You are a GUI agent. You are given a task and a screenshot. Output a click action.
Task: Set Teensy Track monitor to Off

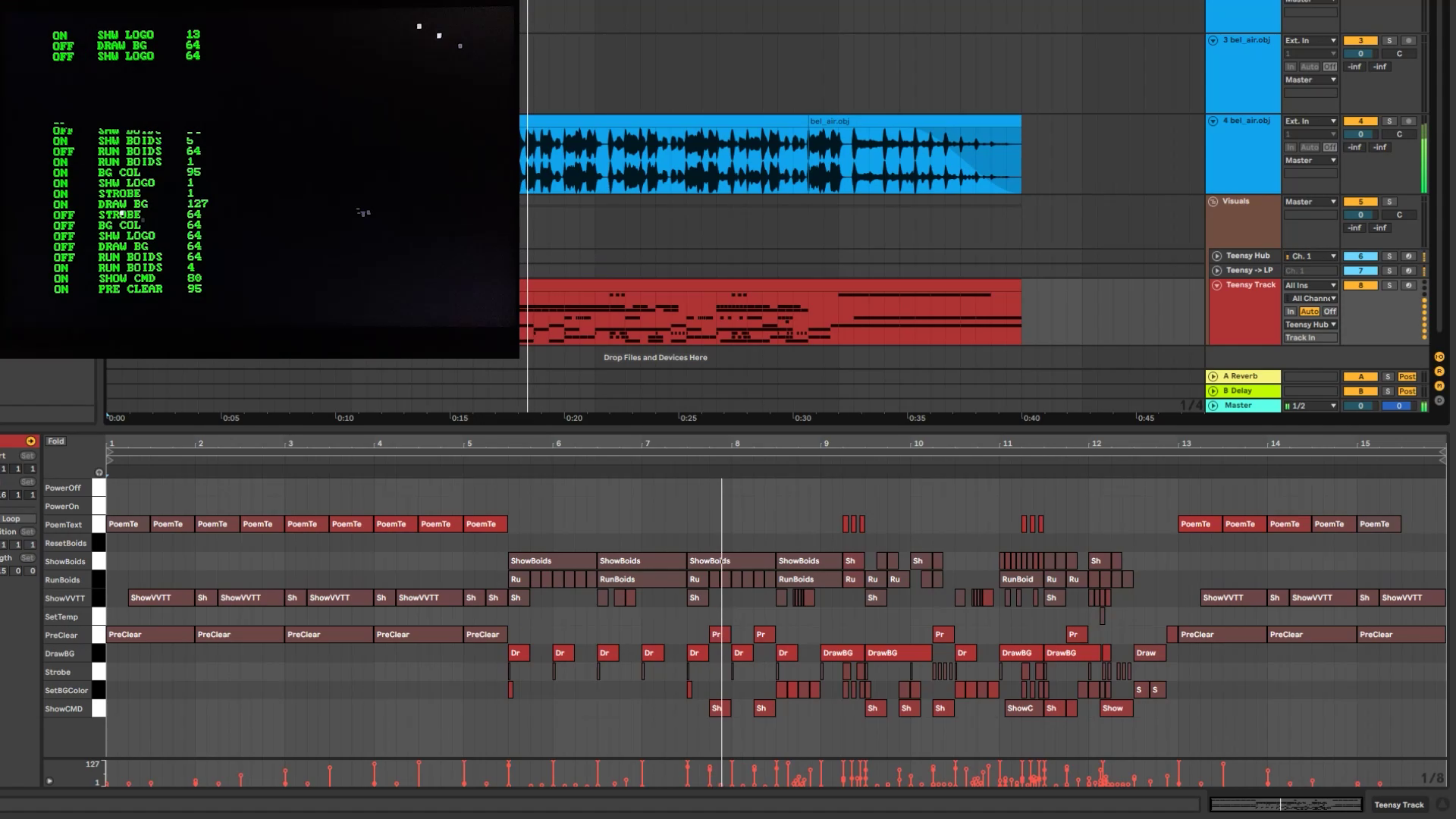coord(1329,312)
